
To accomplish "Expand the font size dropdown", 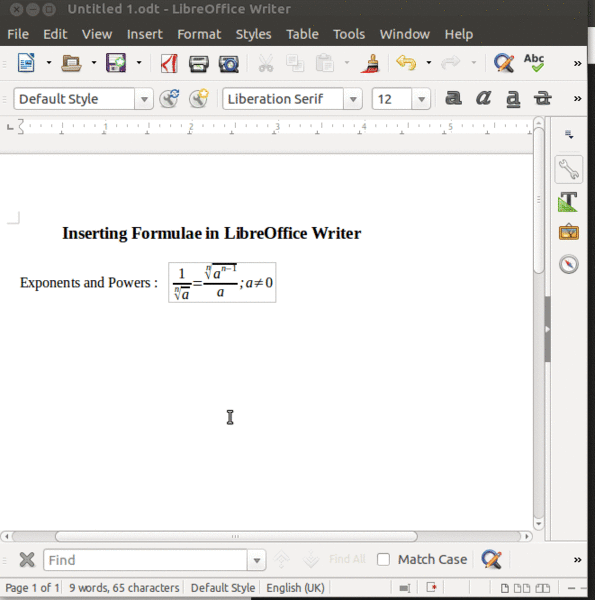I will pos(421,99).
